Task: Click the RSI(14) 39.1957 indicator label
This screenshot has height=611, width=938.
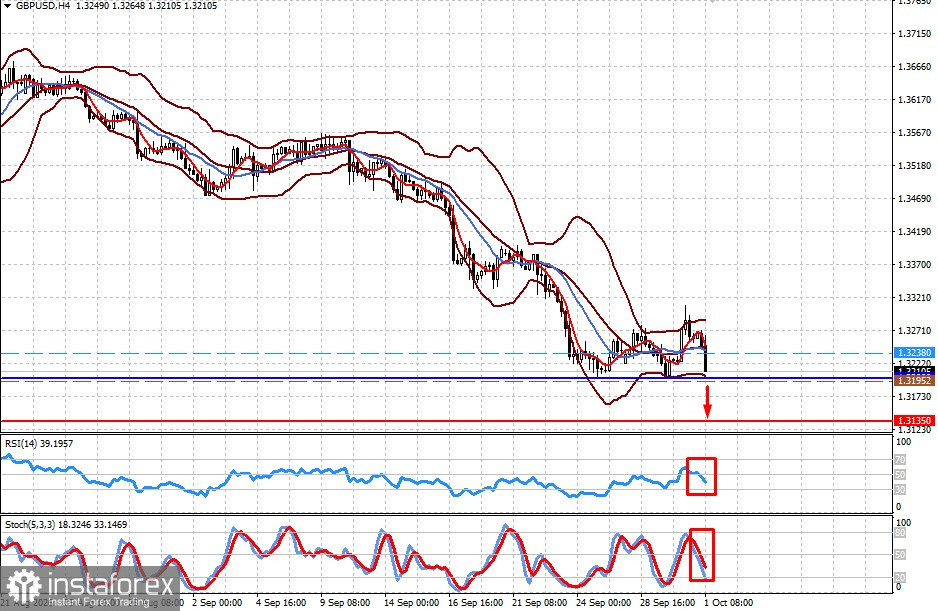Action: coord(39,443)
